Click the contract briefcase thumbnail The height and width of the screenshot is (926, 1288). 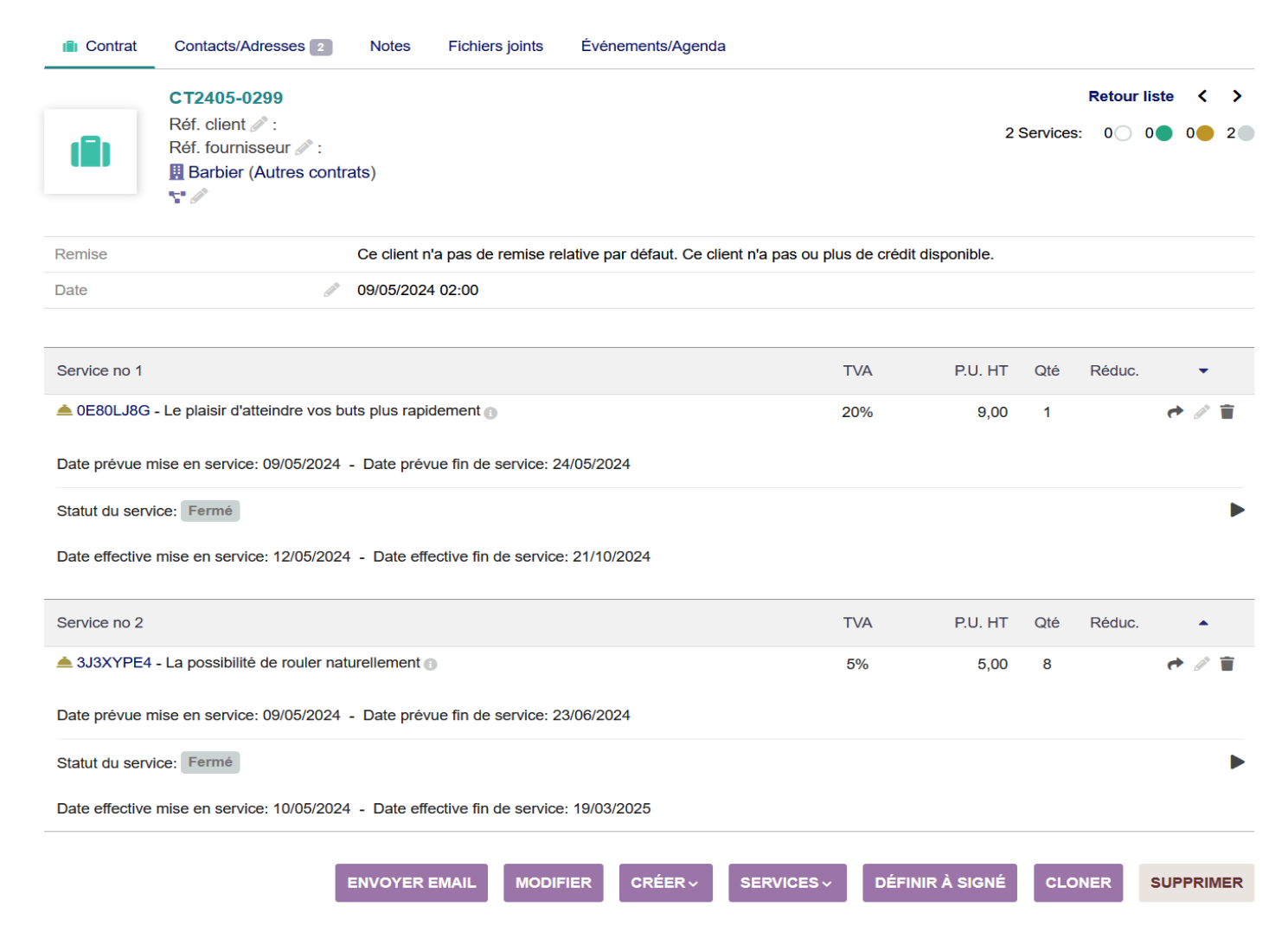tap(91, 151)
